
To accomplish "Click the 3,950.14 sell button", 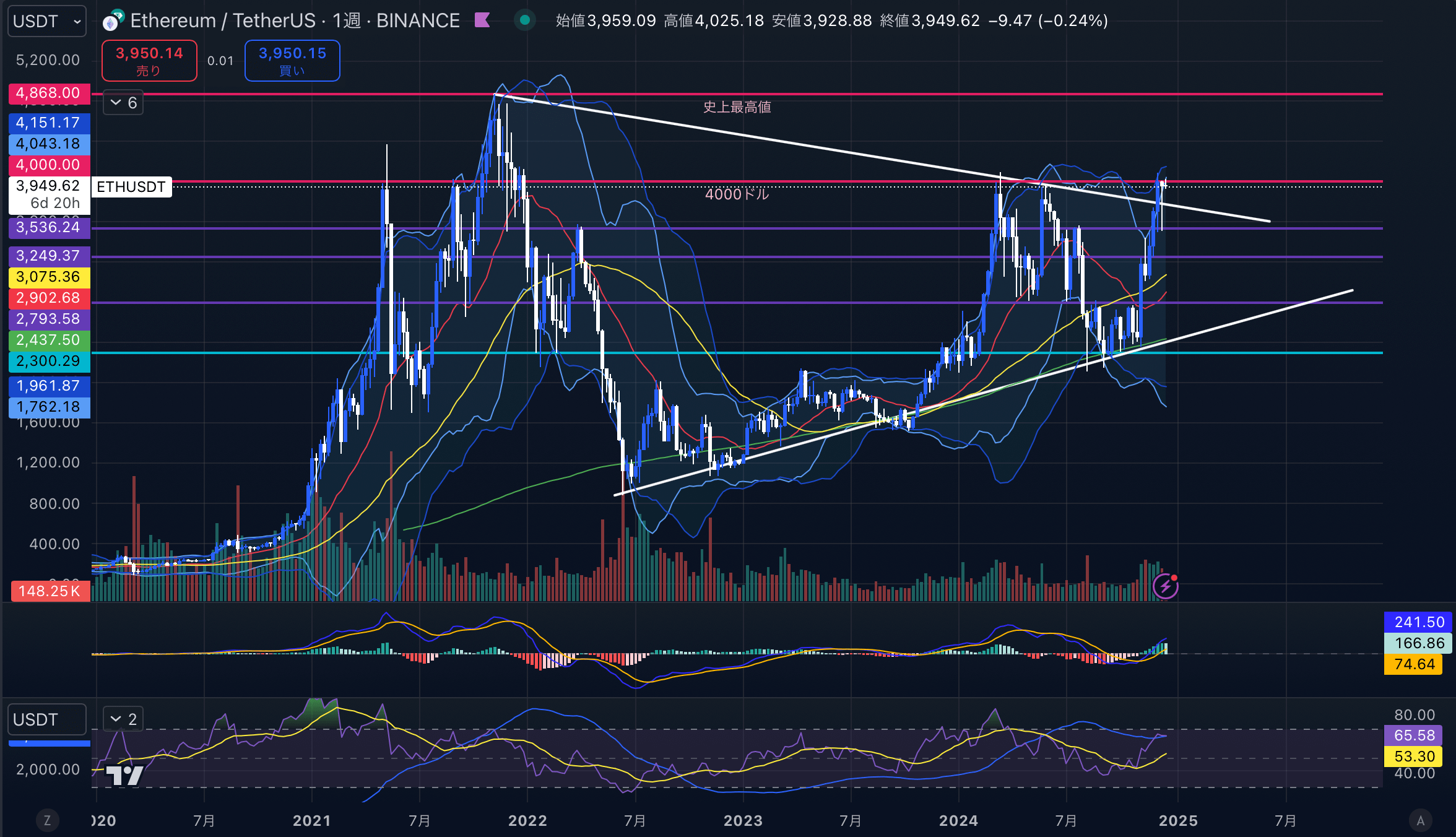I will pos(149,61).
